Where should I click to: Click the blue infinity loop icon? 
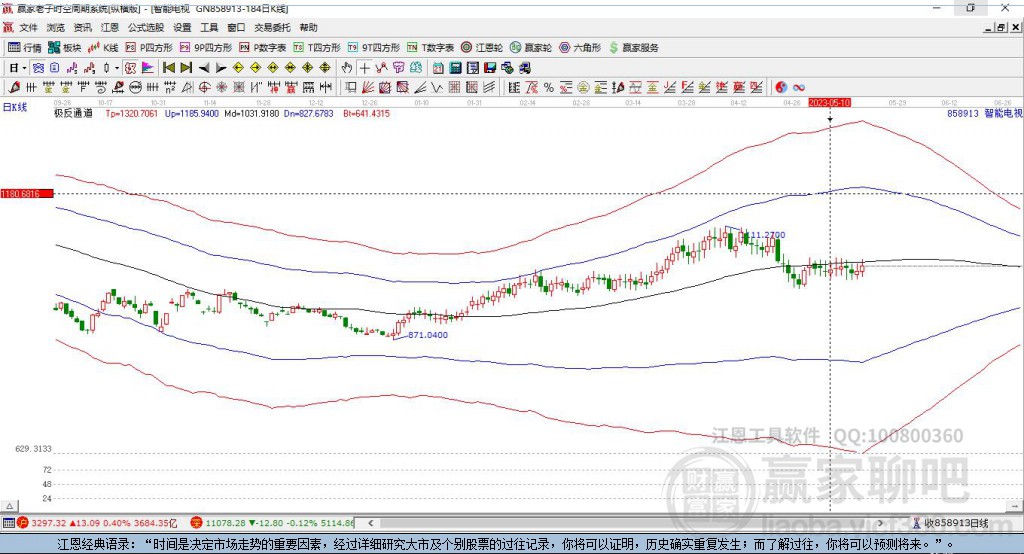pos(798,88)
